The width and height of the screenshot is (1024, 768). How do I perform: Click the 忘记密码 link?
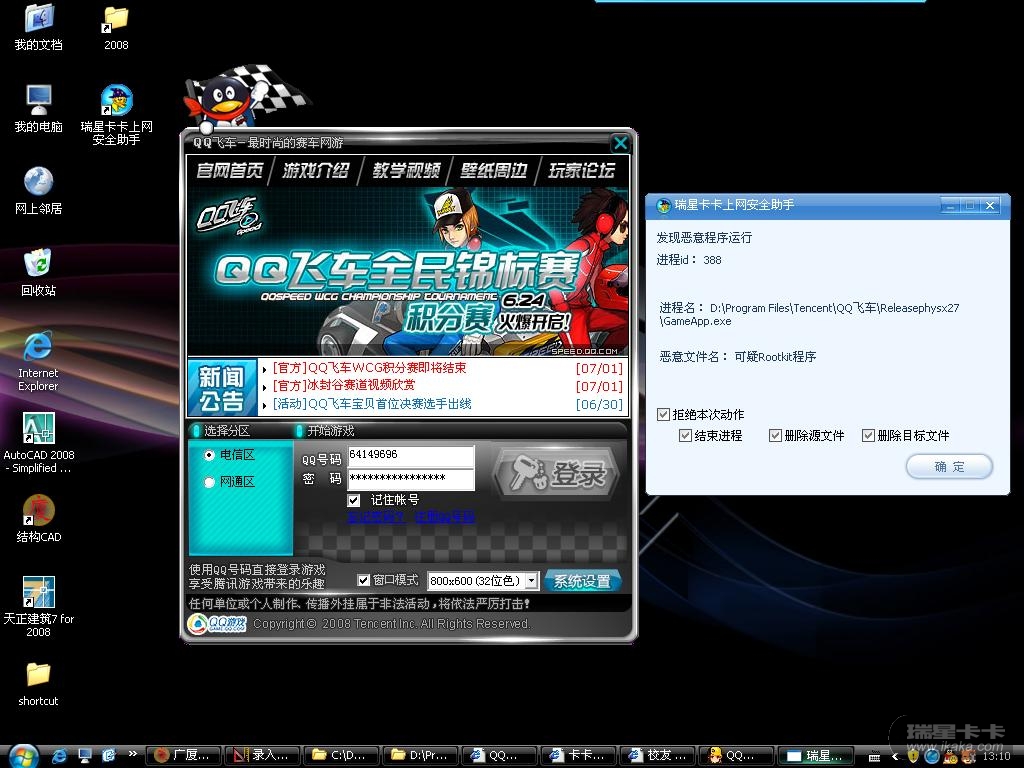click(x=377, y=517)
